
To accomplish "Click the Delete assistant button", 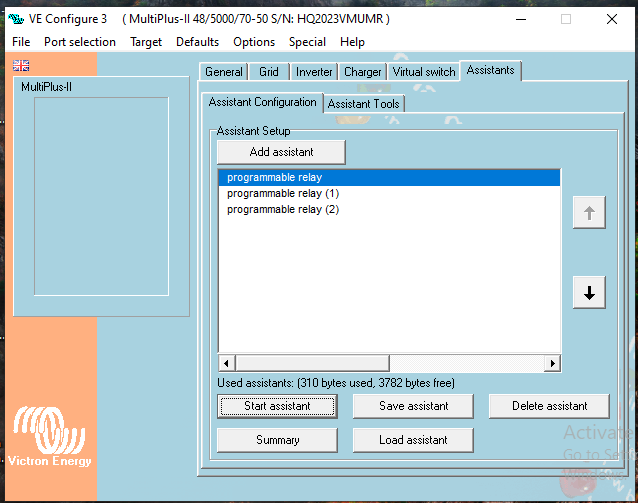I will coord(549,406).
